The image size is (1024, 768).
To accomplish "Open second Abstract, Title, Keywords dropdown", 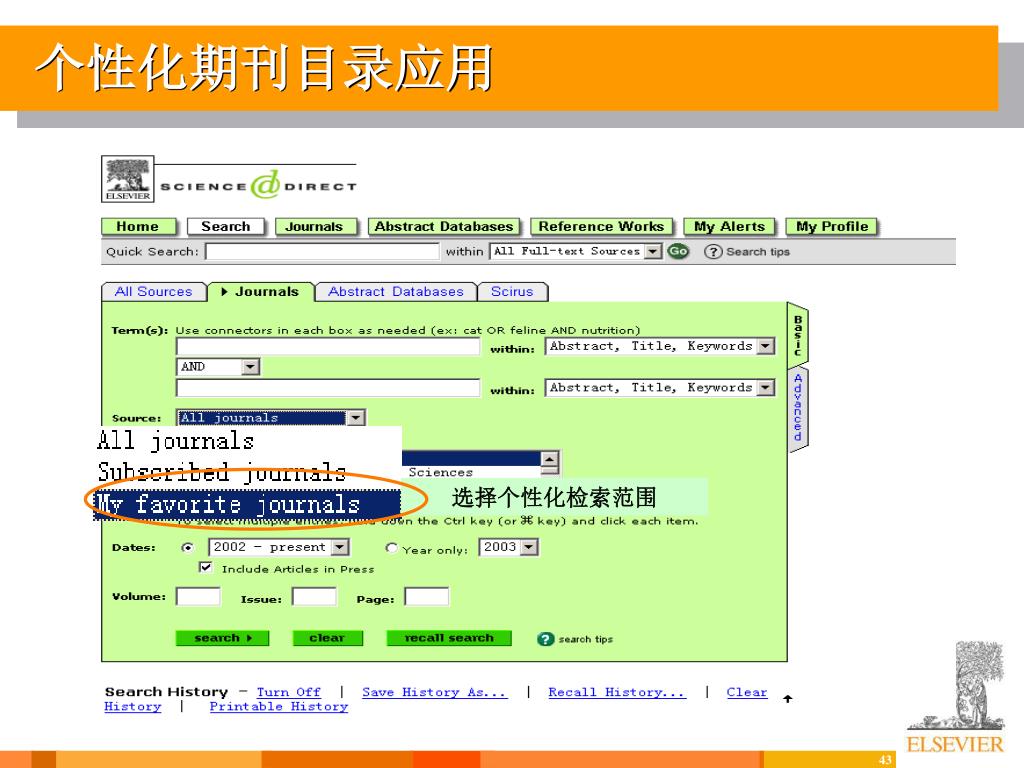I will click(660, 388).
